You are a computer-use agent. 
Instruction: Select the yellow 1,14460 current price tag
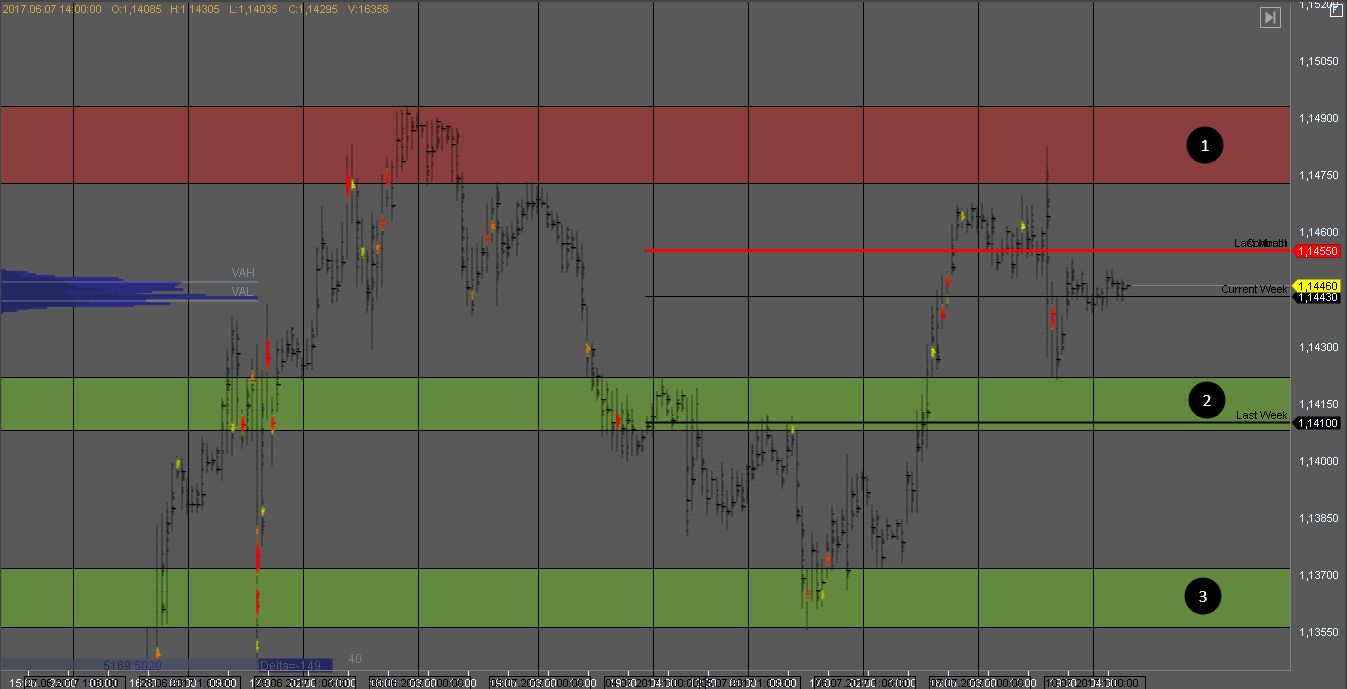(1317, 286)
